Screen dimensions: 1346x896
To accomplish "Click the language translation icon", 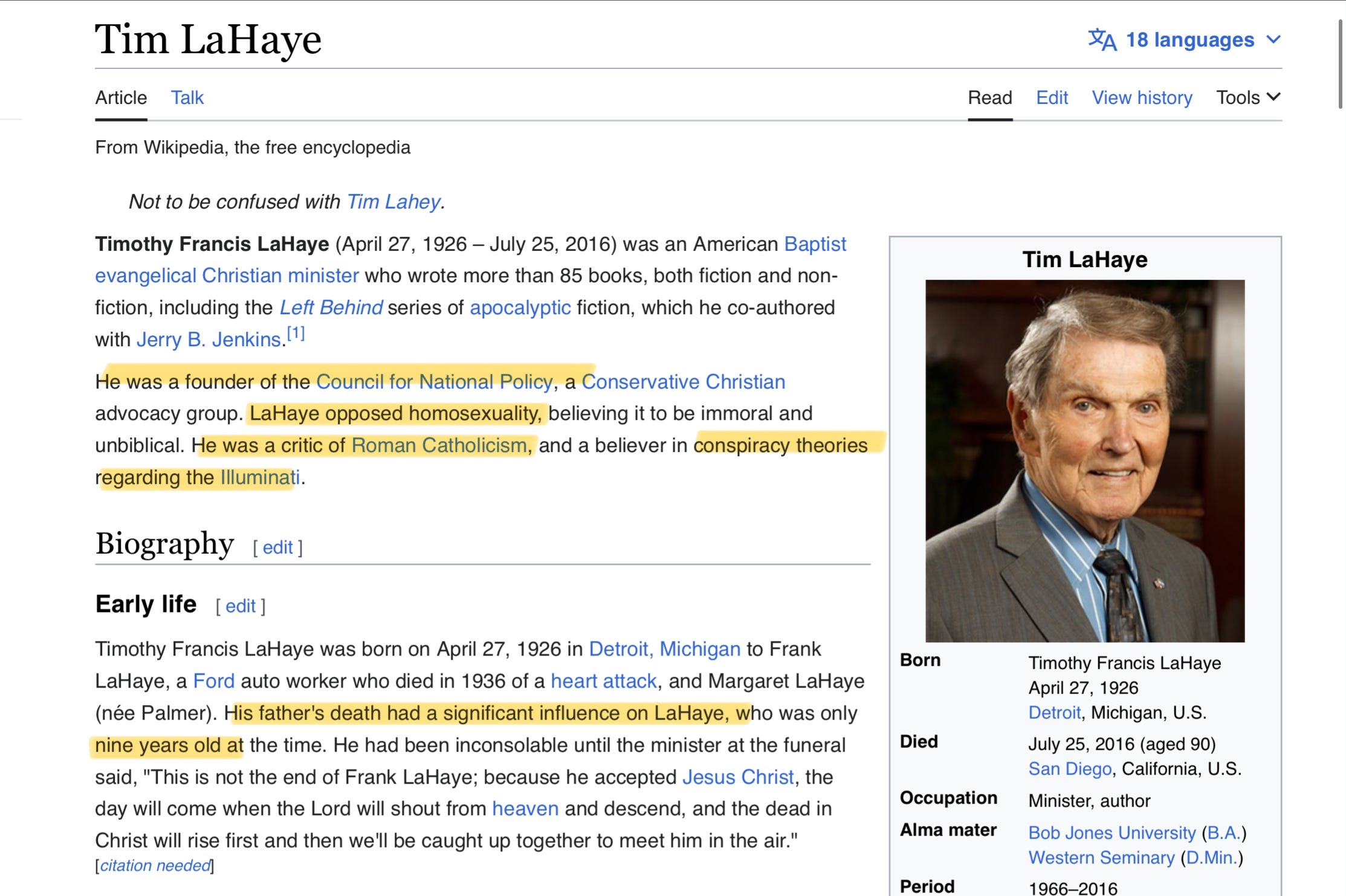I will [1102, 40].
